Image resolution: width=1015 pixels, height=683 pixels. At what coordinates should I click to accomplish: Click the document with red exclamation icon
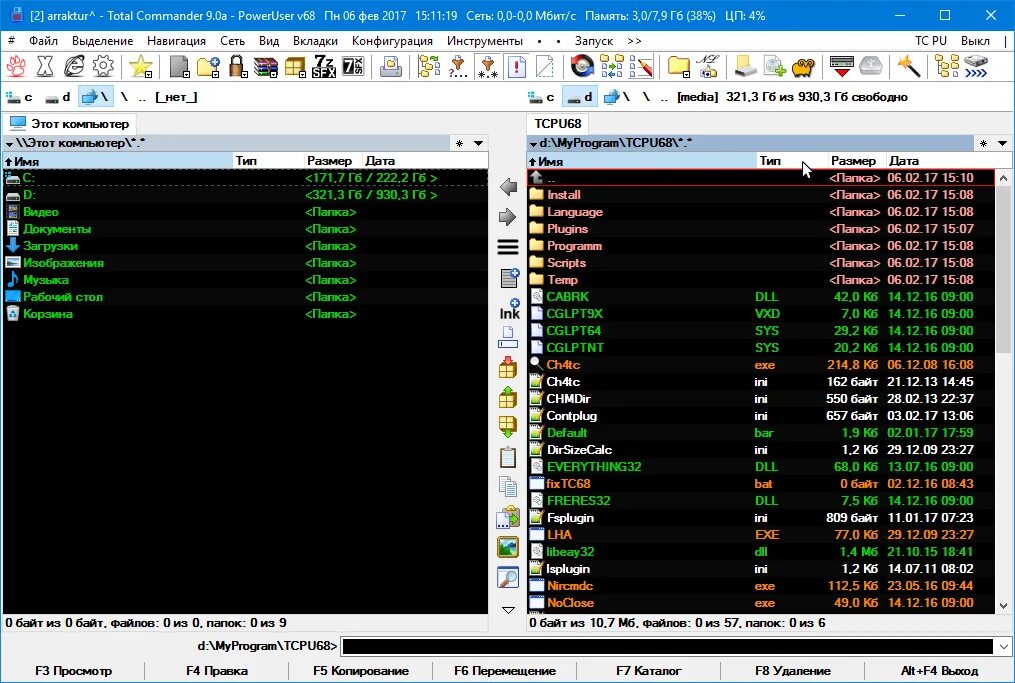point(517,66)
